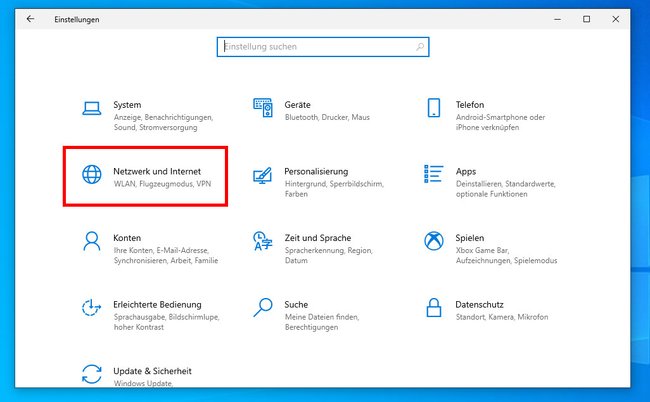The height and width of the screenshot is (402, 650).
Task: Click the Datenschutz padlock icon
Action: [434, 308]
